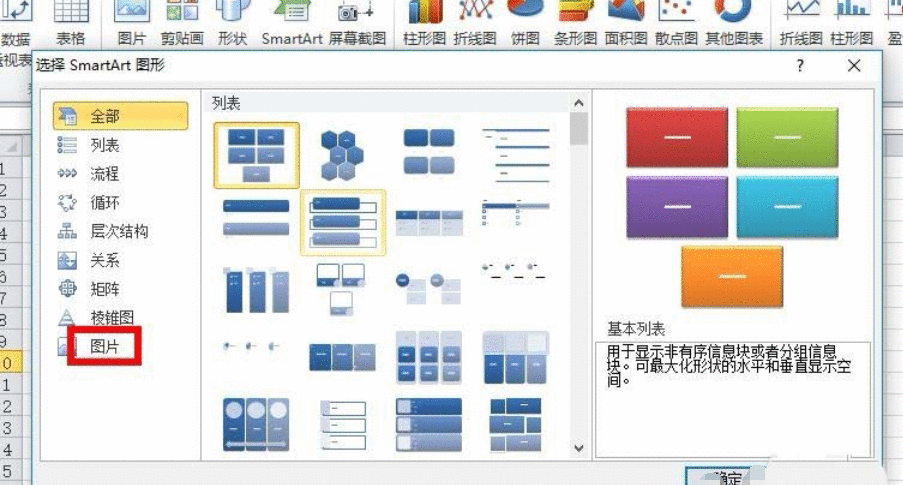Open 剪贴画 in the ribbon
903x485 pixels.
click(182, 24)
